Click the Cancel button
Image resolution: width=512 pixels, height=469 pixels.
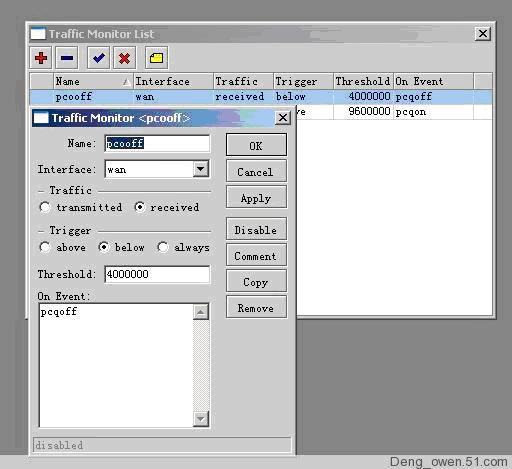click(256, 171)
